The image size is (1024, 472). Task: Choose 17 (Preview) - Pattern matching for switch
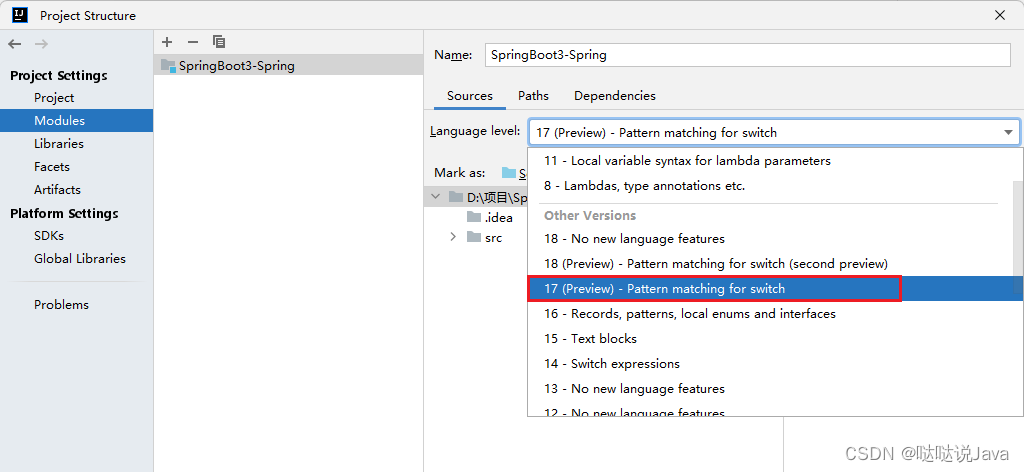point(770,289)
